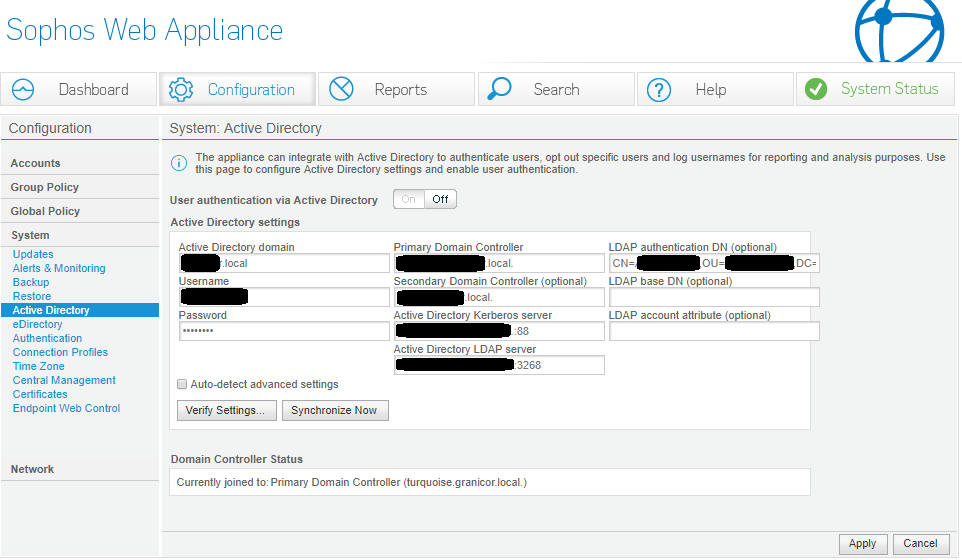Click the Configuration gear icon

181,90
